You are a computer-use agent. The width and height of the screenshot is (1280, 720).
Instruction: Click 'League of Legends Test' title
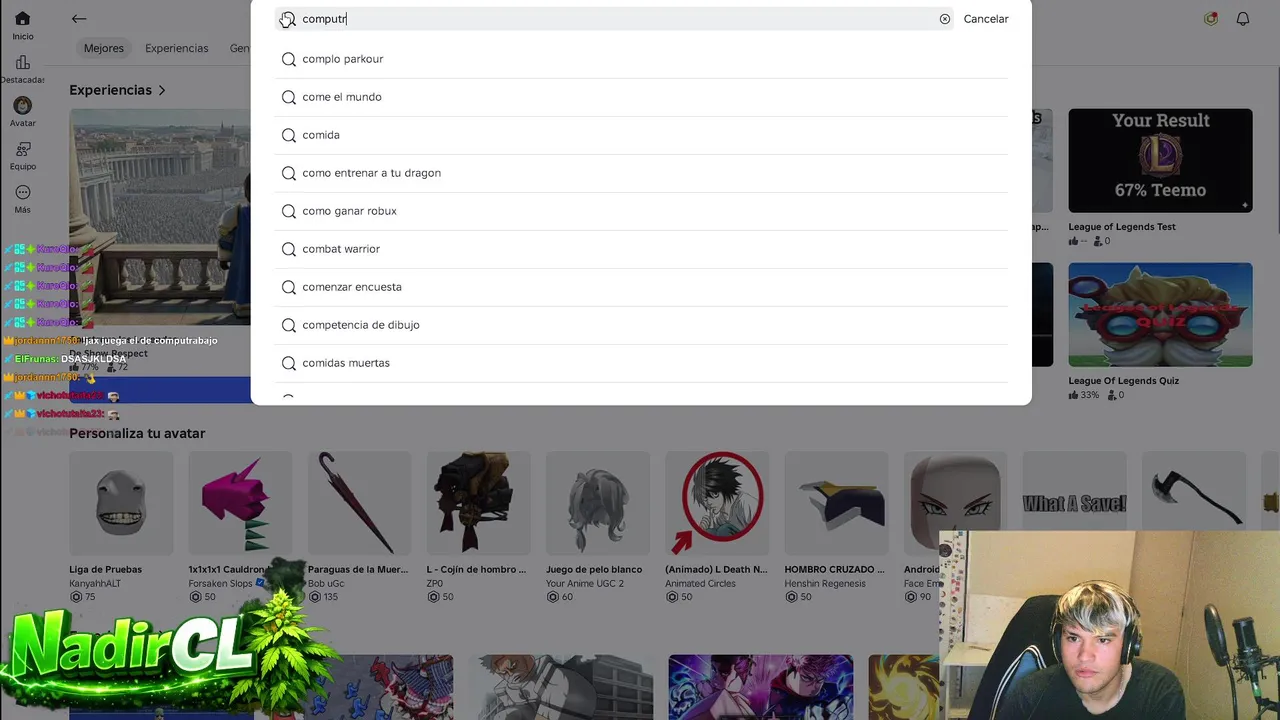pyautogui.click(x=1122, y=227)
